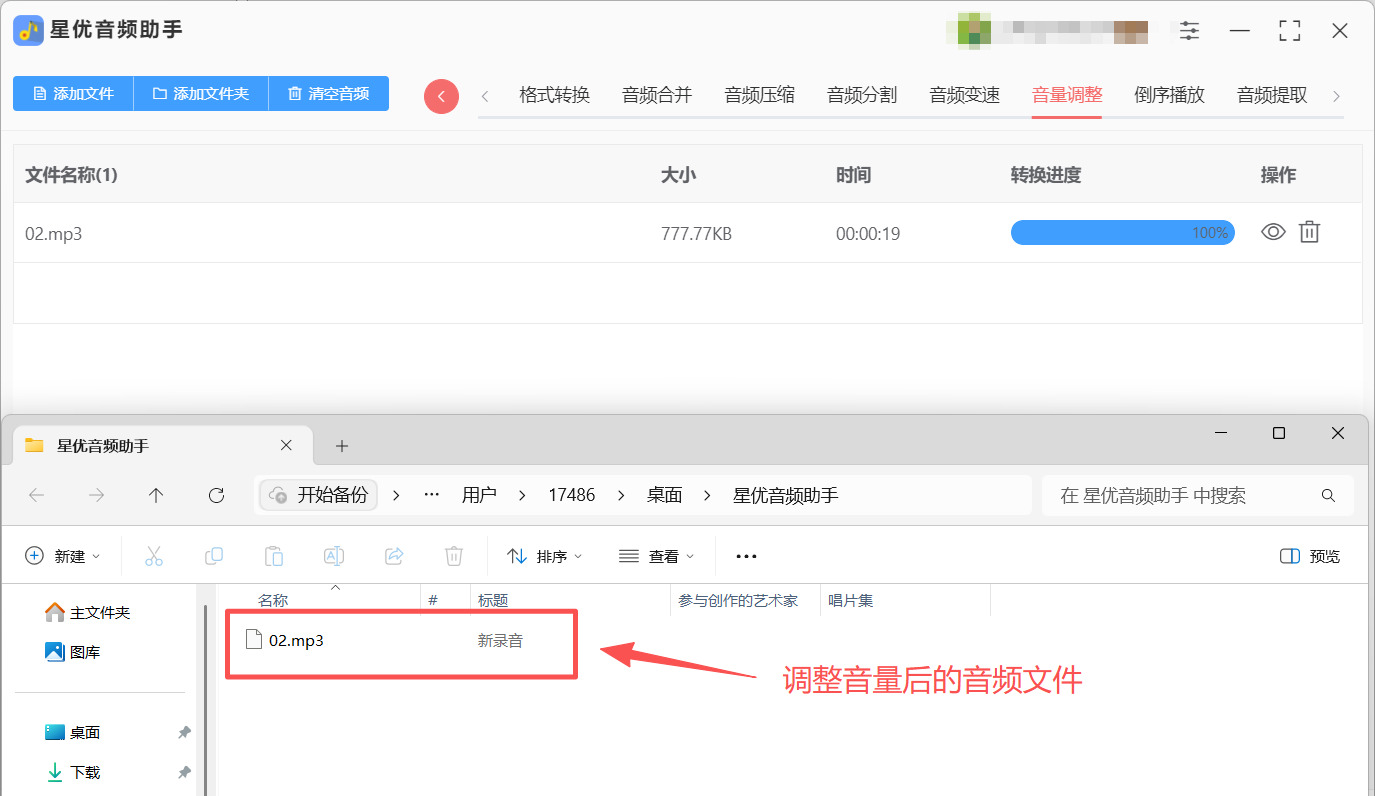Click the 00:00:19 duration value
Image resolution: width=1375 pixels, height=796 pixels.
click(x=868, y=234)
